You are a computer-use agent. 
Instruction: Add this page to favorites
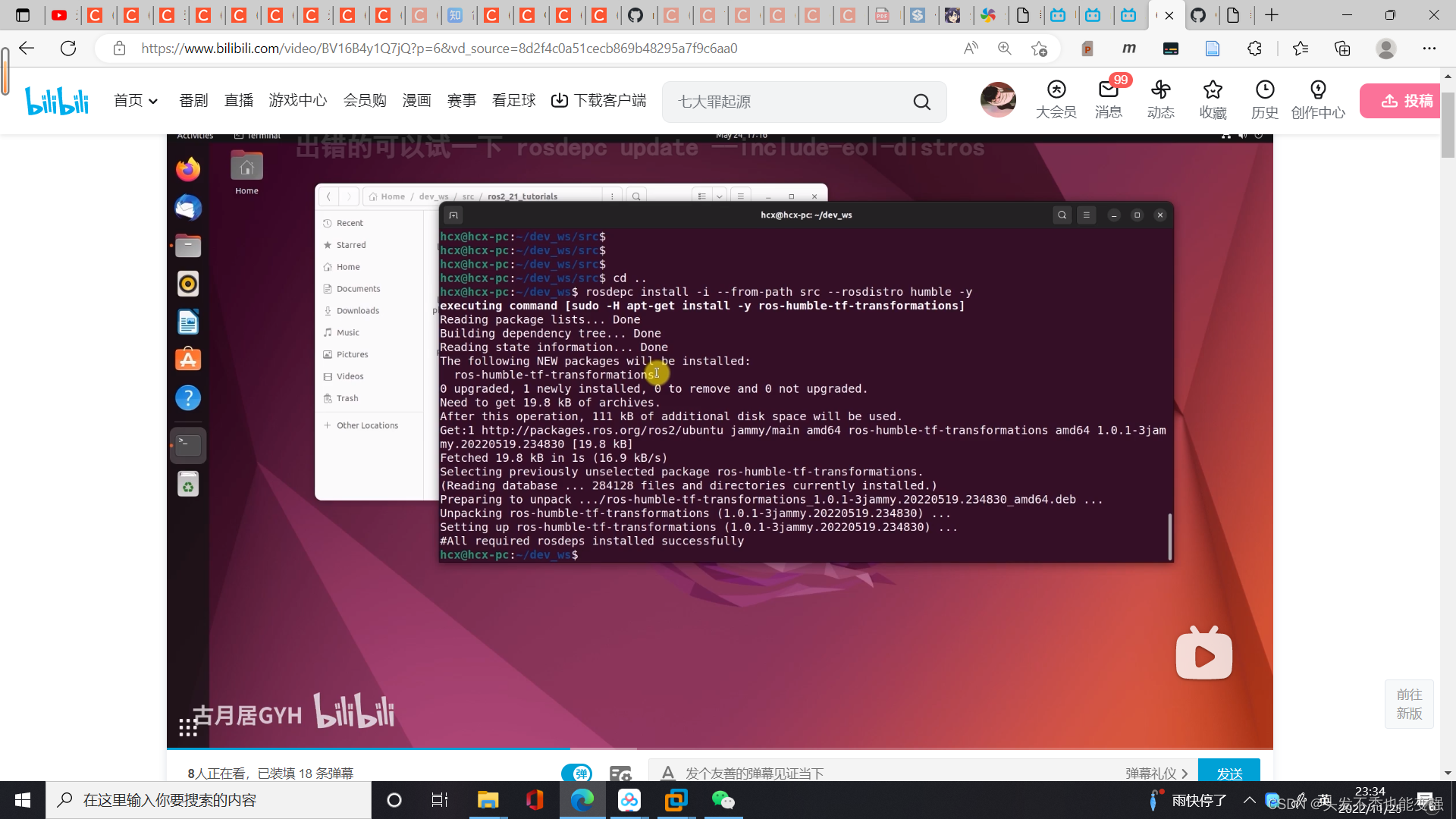[1039, 49]
